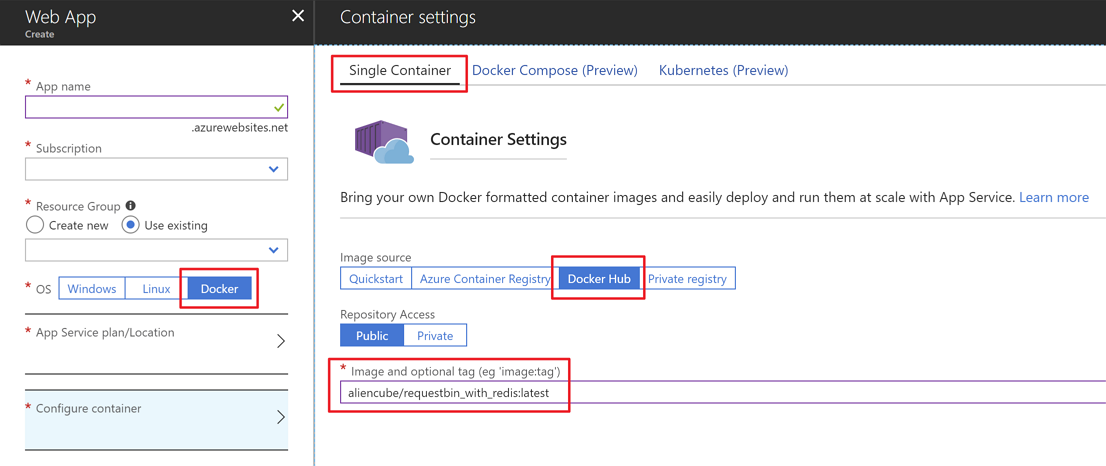The image size is (1106, 466).
Task: Select Quickstart image source
Action: 376,278
